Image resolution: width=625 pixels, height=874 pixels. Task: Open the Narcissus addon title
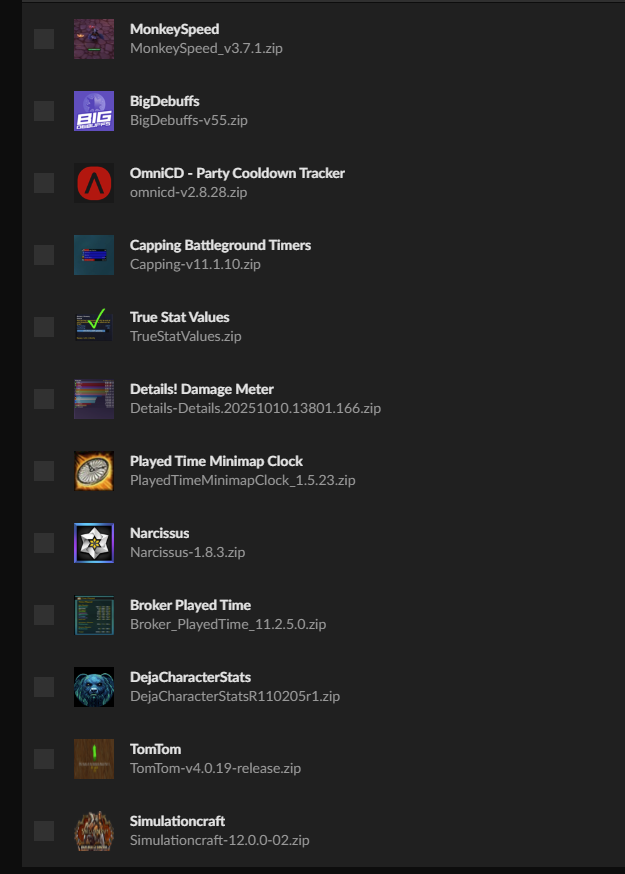tap(159, 533)
